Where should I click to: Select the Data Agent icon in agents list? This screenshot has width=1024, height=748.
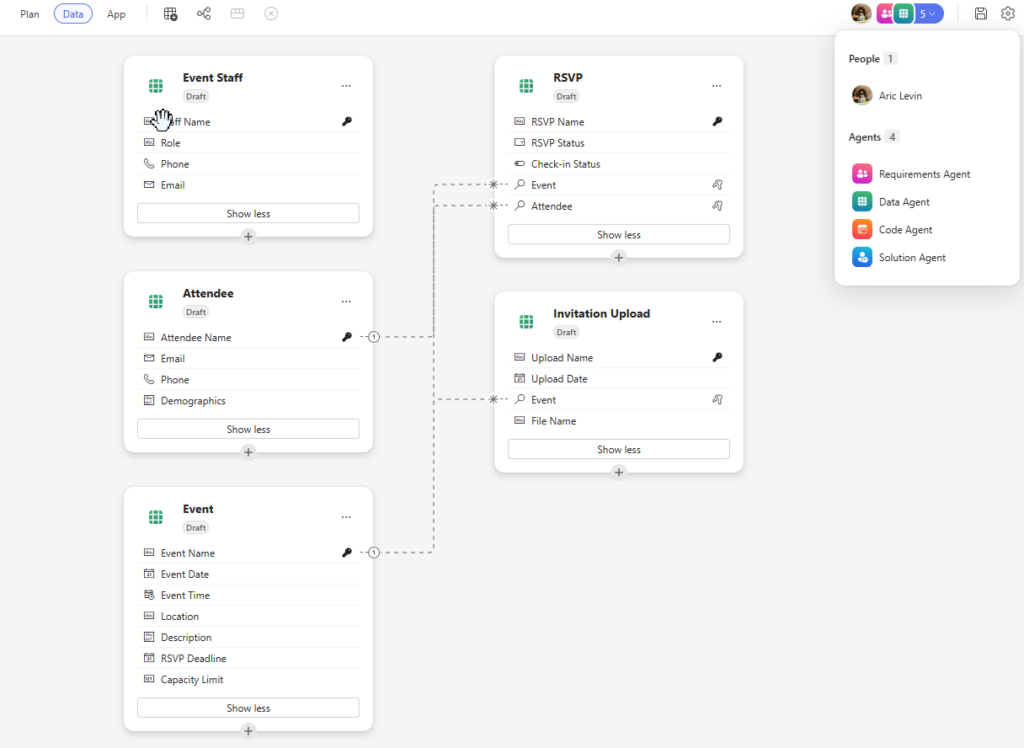click(862, 202)
